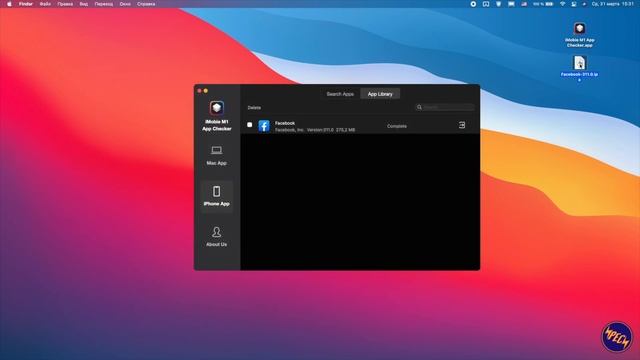Image resolution: width=640 pixels, height=360 pixels.
Task: Tick the checkbox beside the Facebook entry
Action: point(249,125)
